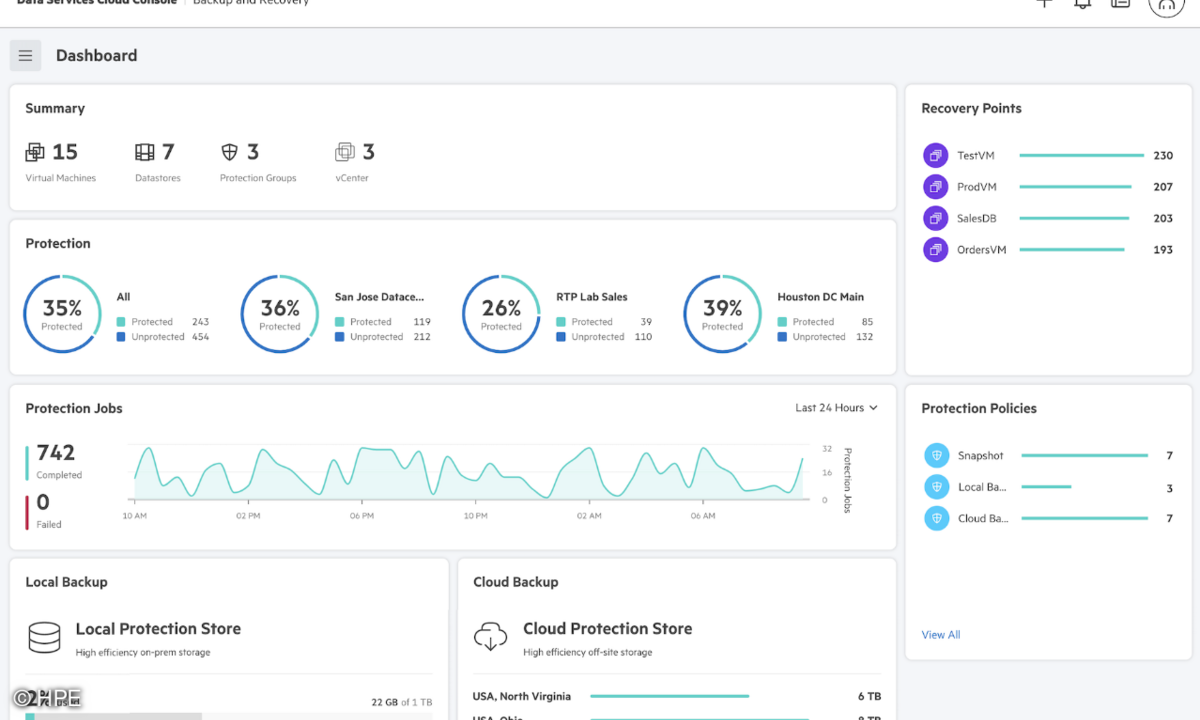Click the USA, North Virginia region label
Image resolution: width=1200 pixels, height=720 pixels.
pos(523,696)
